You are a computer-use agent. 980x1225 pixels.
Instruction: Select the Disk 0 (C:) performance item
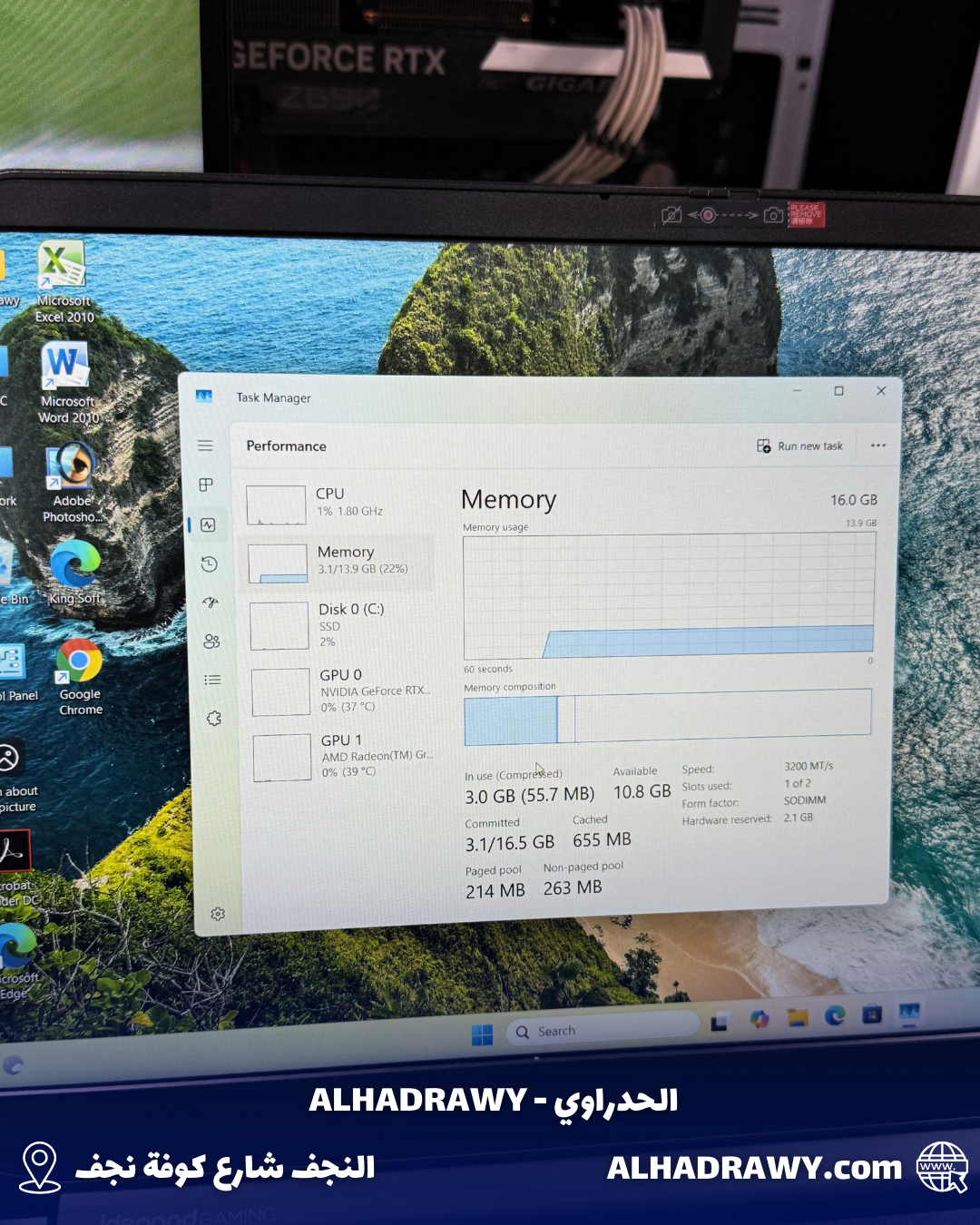[x=340, y=624]
